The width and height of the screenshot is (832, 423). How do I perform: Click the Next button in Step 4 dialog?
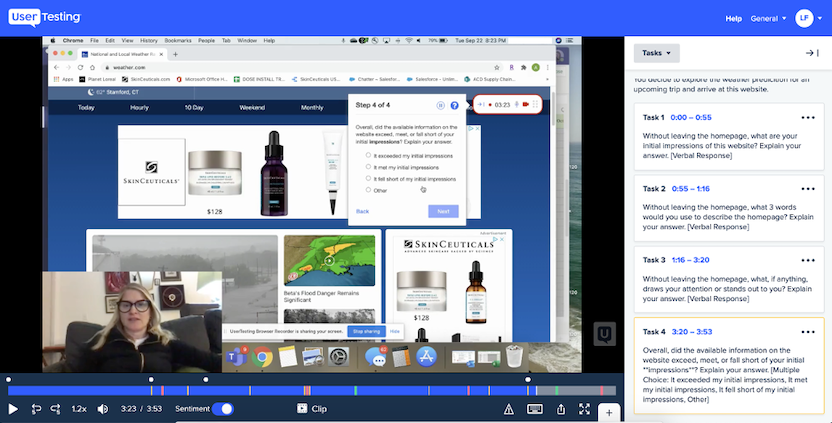(443, 211)
